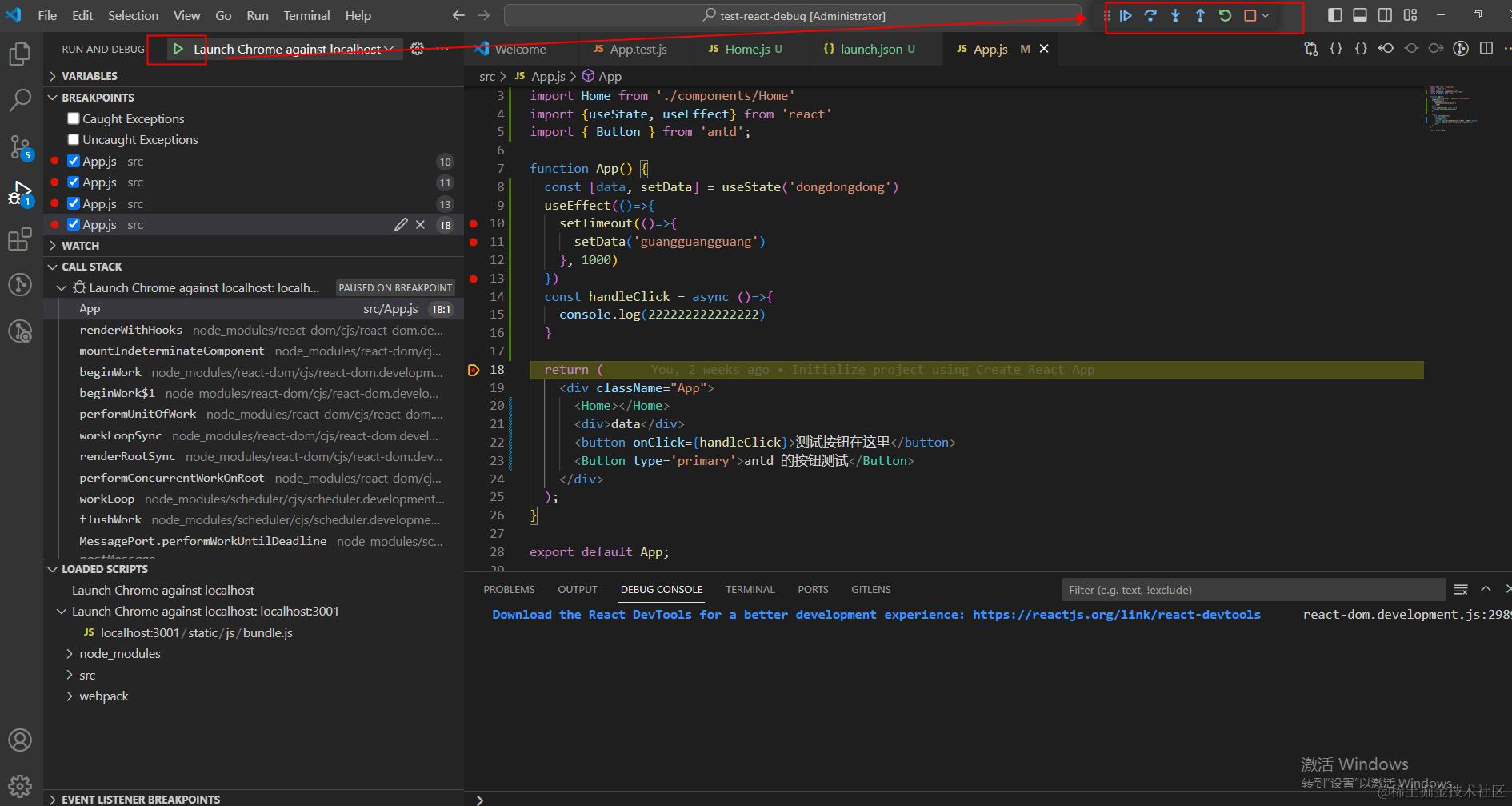Open the react-dom.development.js source link
Viewport: 1512px width, 806px height.
click(x=1406, y=615)
